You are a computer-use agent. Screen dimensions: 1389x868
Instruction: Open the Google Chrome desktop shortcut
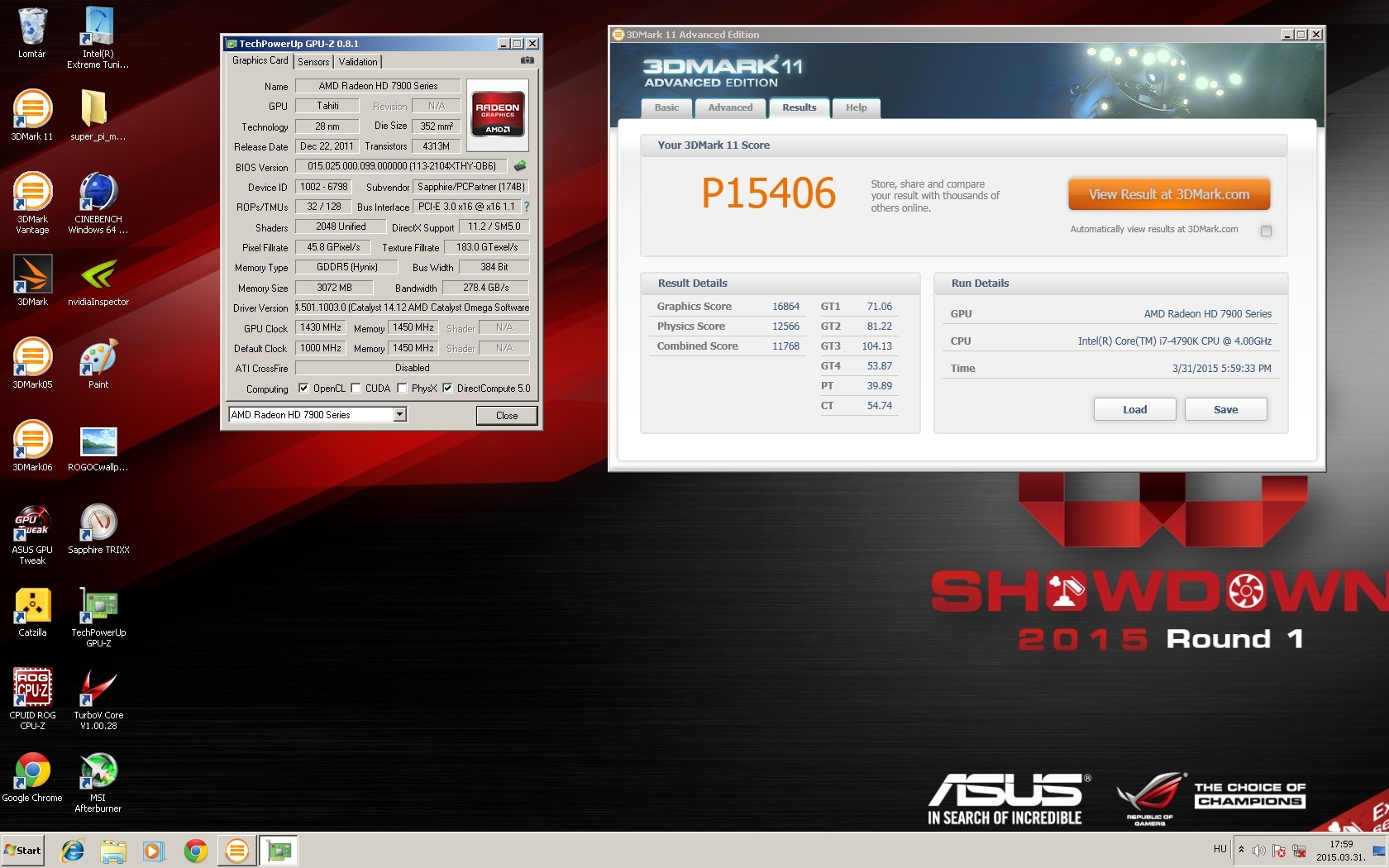pyautogui.click(x=32, y=777)
